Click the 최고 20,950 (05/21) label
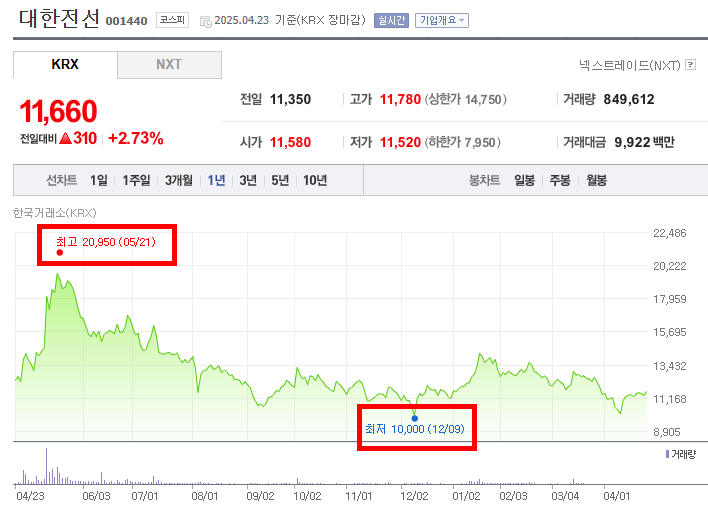The width and height of the screenshot is (708, 515). (106, 242)
